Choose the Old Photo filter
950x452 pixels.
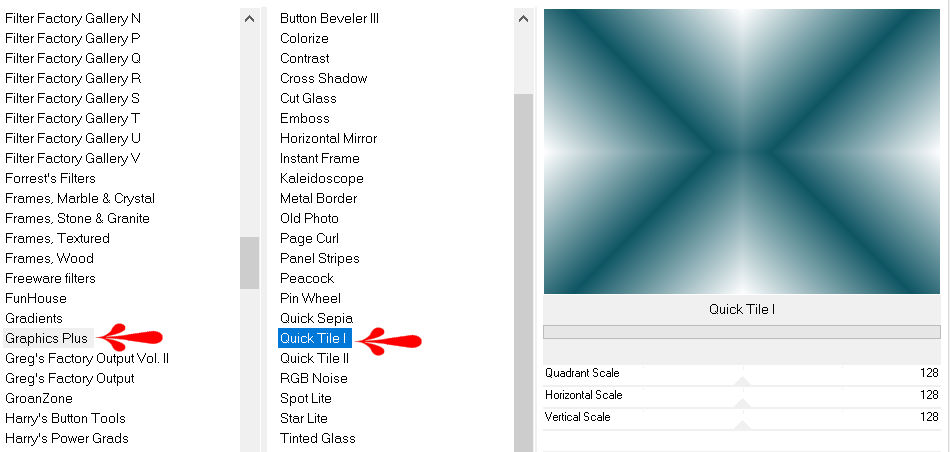(x=309, y=218)
